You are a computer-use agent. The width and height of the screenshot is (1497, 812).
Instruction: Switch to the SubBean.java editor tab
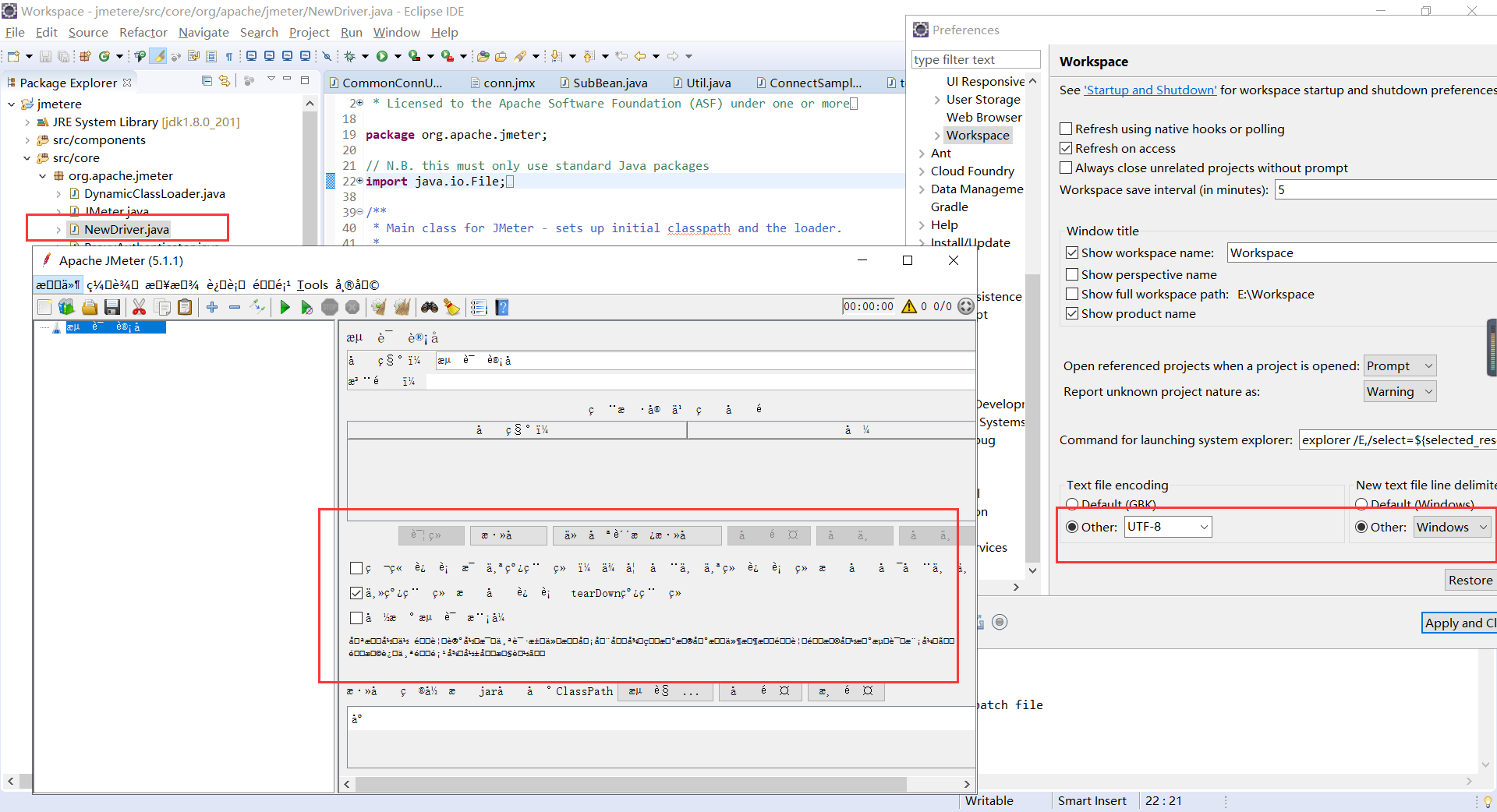609,83
